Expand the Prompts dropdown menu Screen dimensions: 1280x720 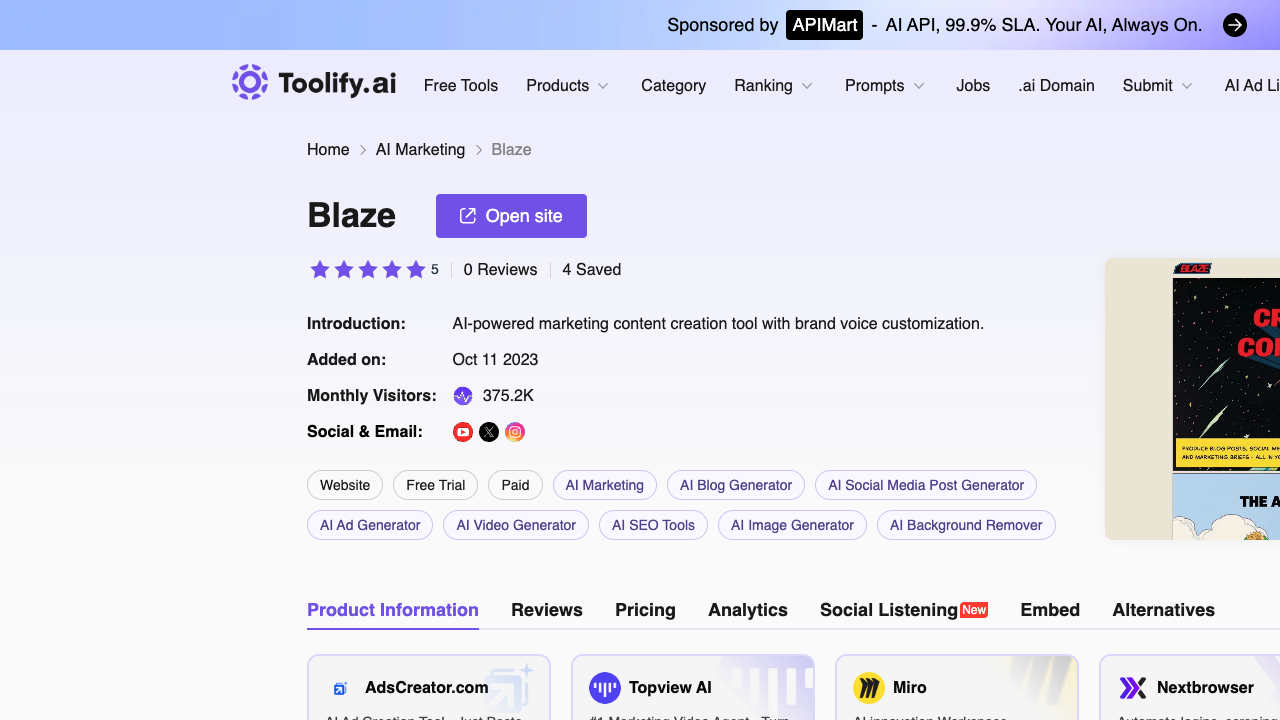click(x=885, y=86)
